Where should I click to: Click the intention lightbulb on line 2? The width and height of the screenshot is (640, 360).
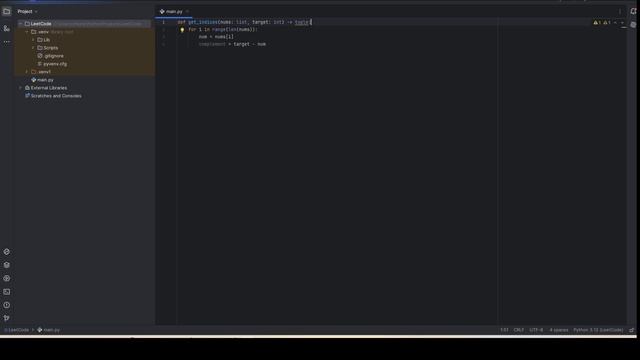point(182,29)
